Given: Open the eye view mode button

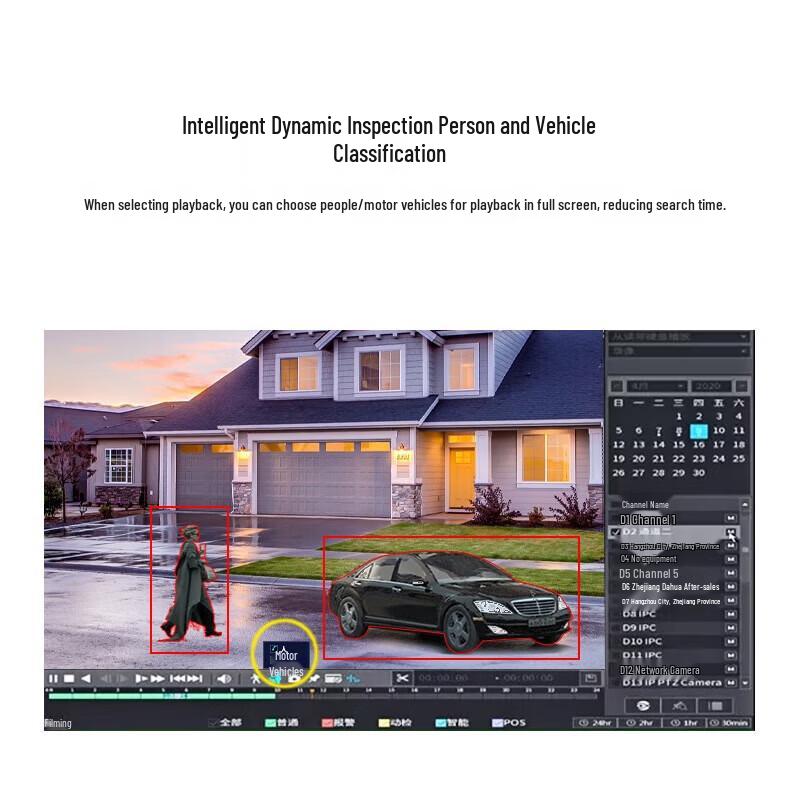Looking at the screenshot, I should pos(643,706).
